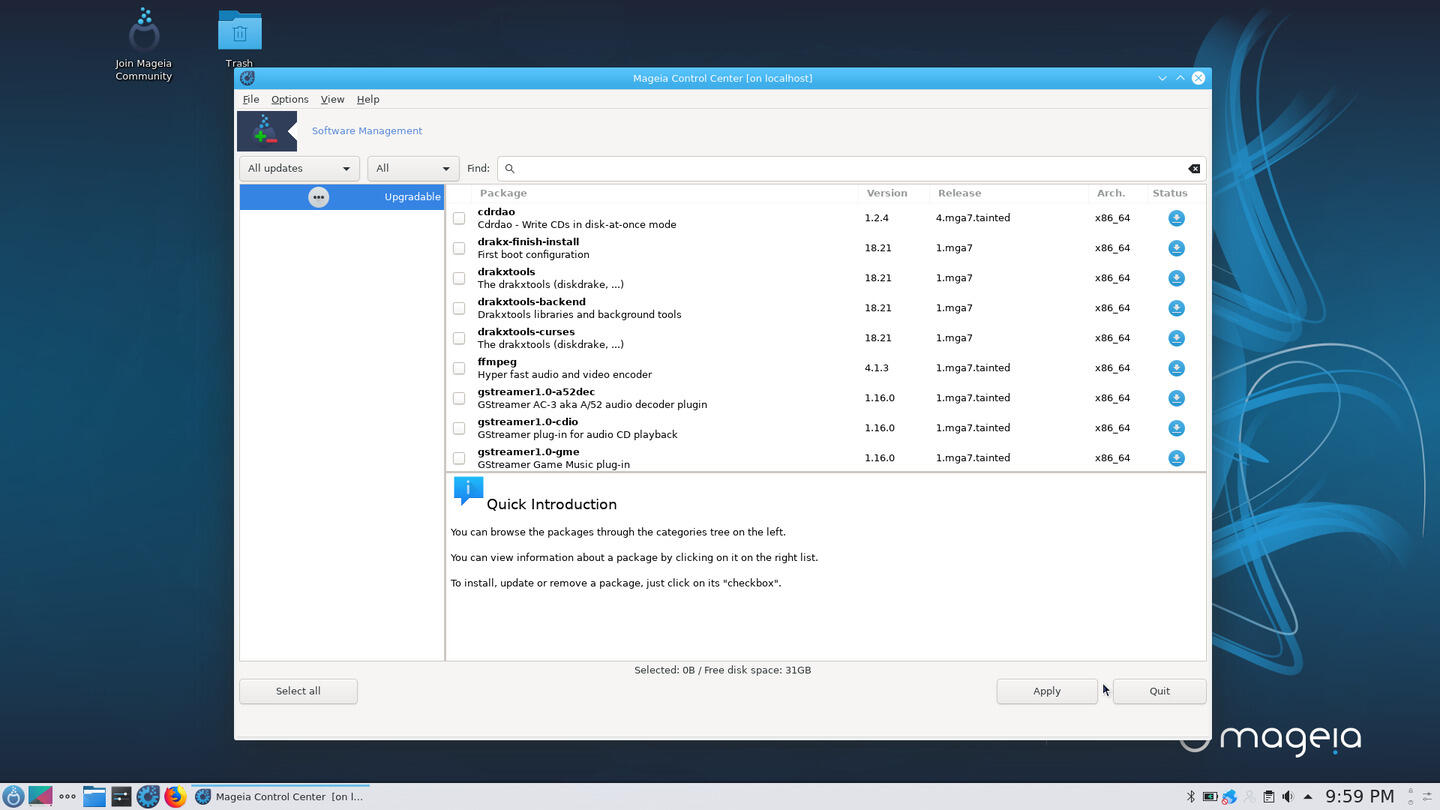
Task: Click the Quit button
Action: (1159, 691)
